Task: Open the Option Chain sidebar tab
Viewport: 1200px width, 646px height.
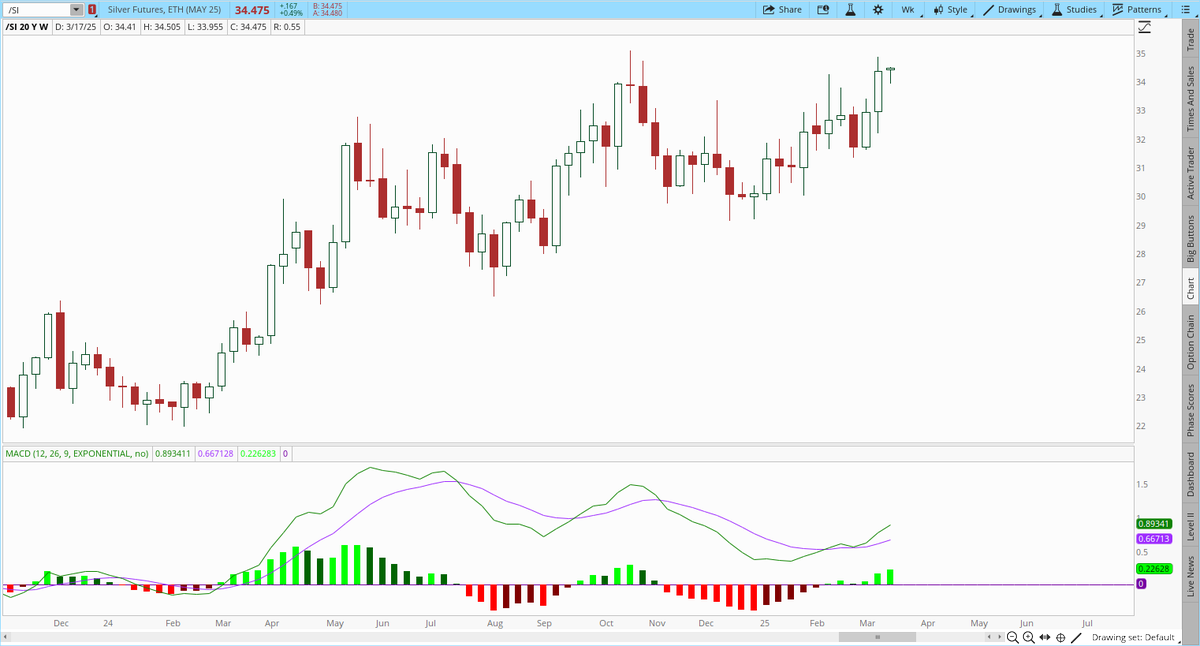Action: (x=1190, y=342)
